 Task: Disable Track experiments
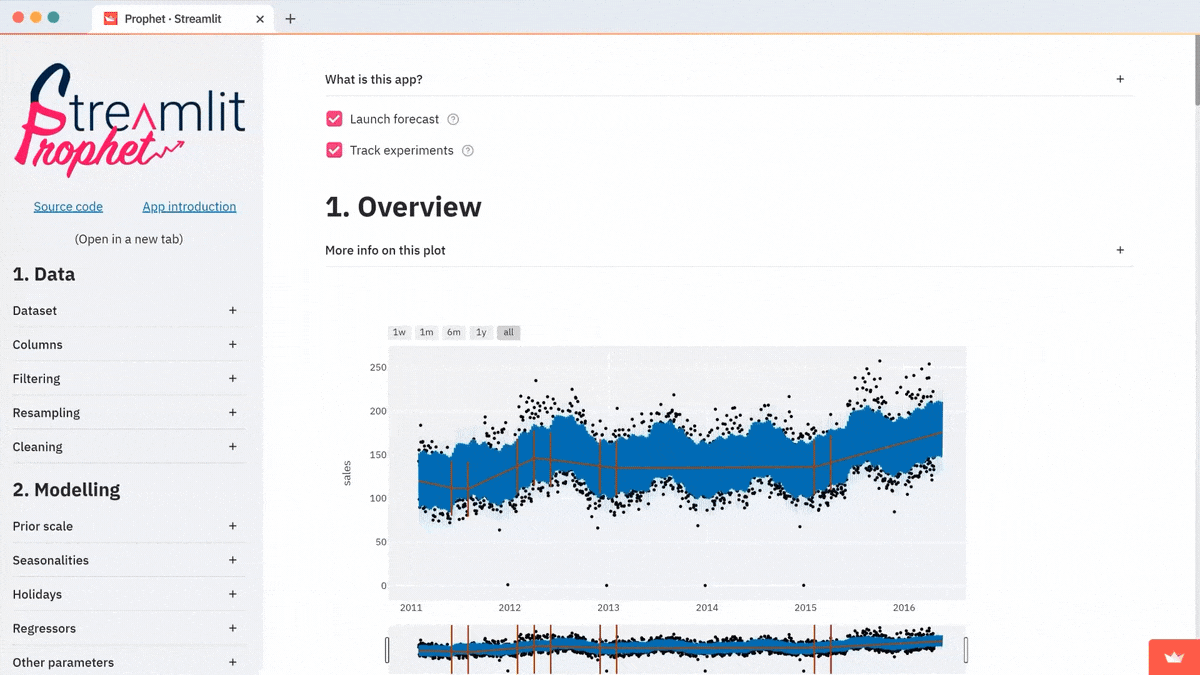pyautogui.click(x=333, y=150)
